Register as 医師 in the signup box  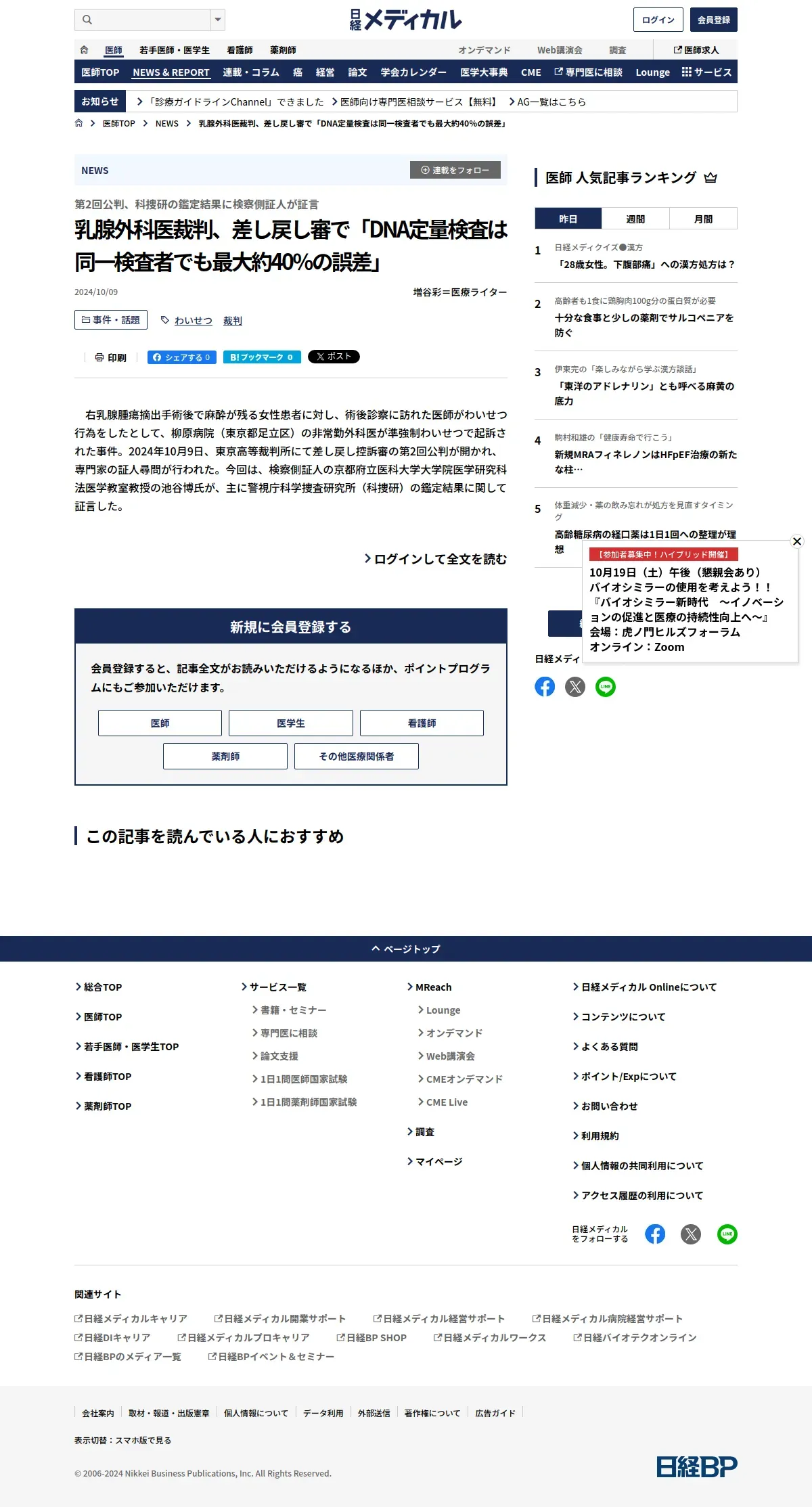160,723
